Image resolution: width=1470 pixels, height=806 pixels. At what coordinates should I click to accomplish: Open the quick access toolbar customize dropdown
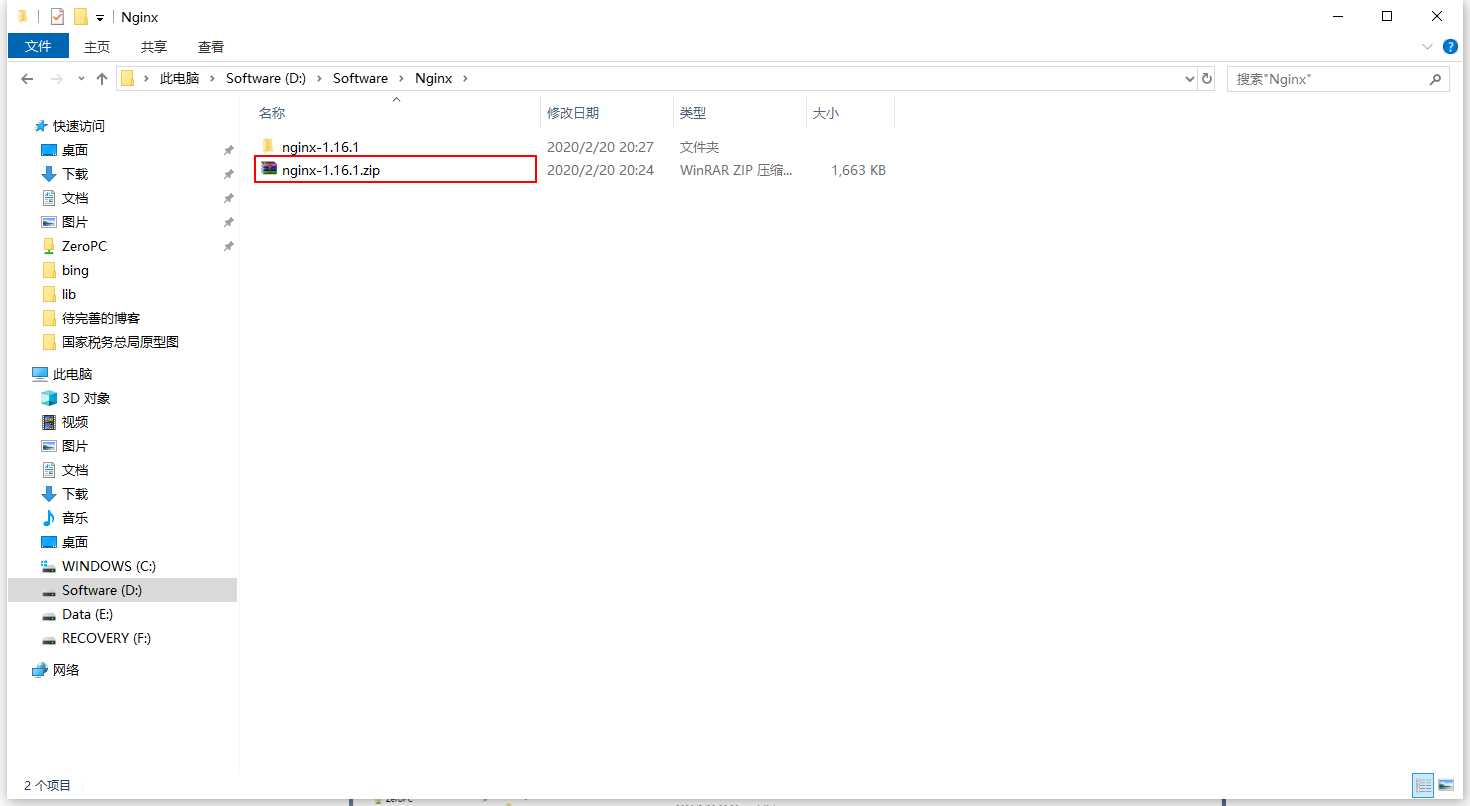(x=100, y=18)
